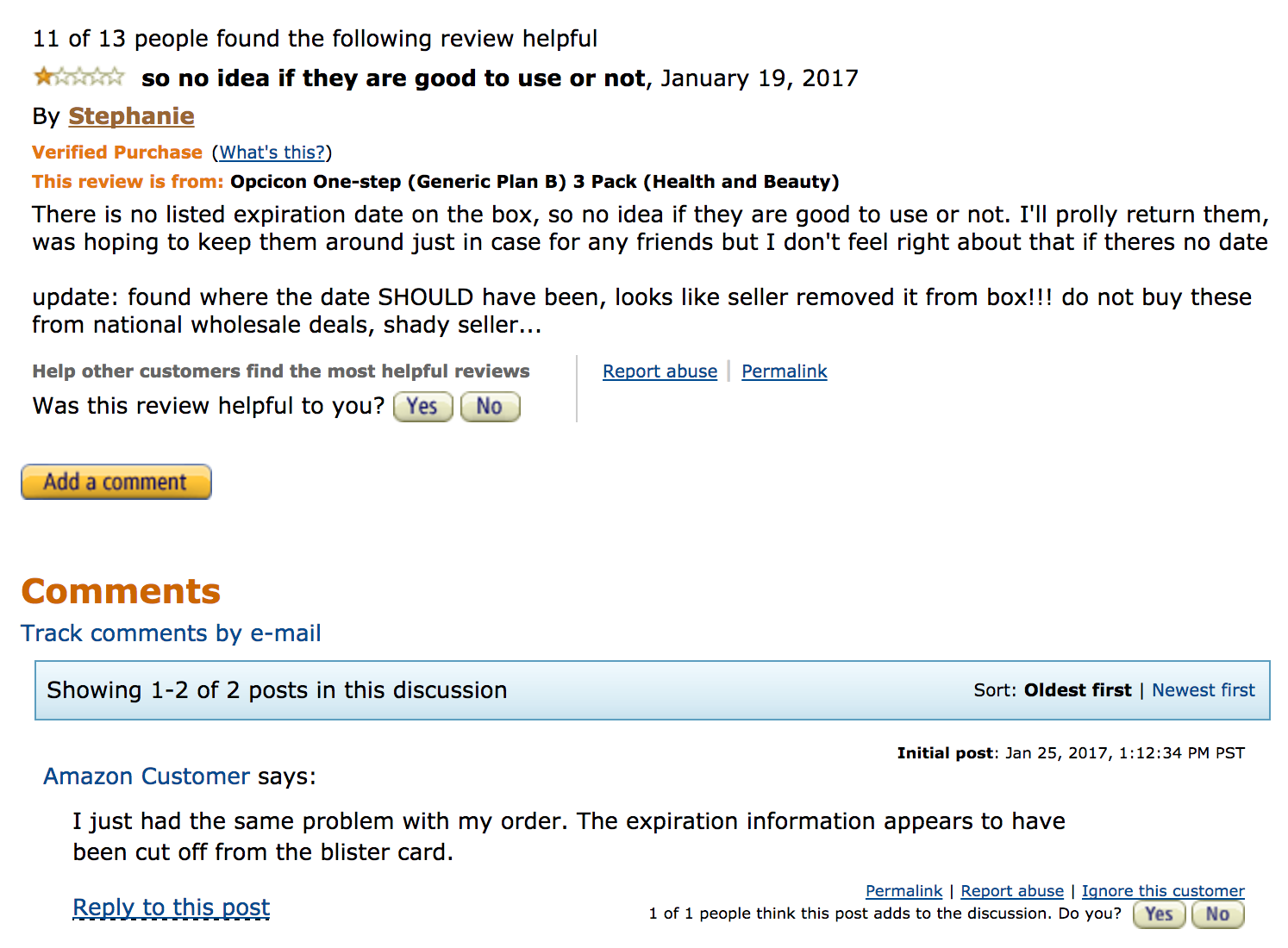Click the one-star rating icon

(78, 77)
